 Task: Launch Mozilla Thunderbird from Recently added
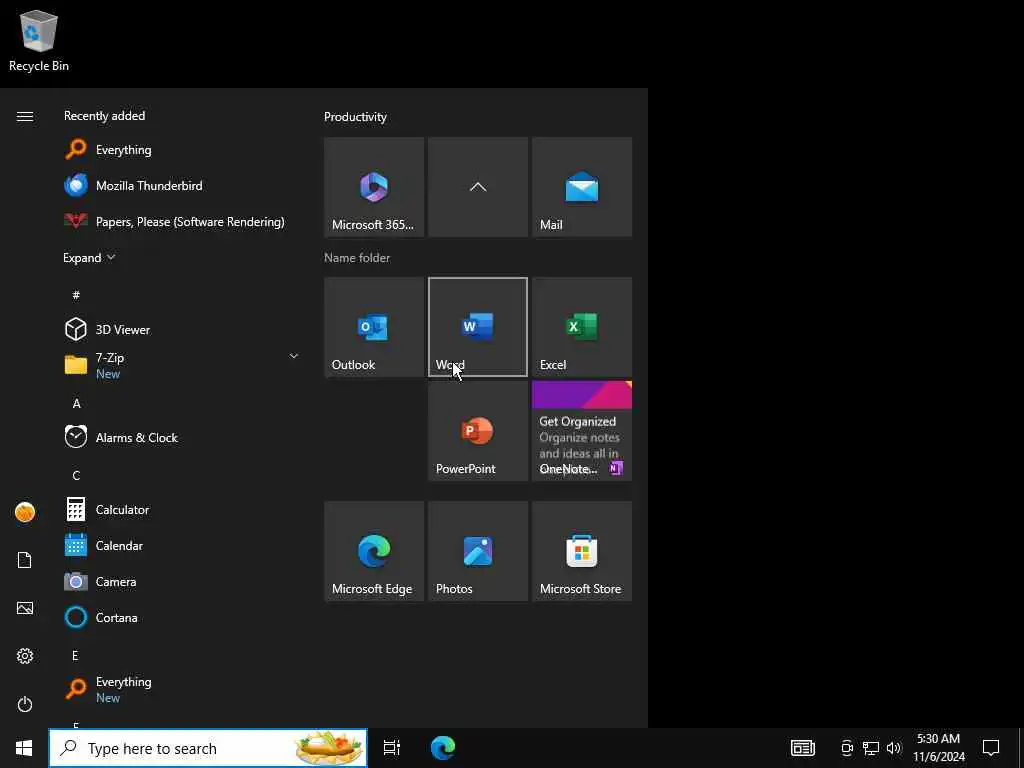pos(181,185)
